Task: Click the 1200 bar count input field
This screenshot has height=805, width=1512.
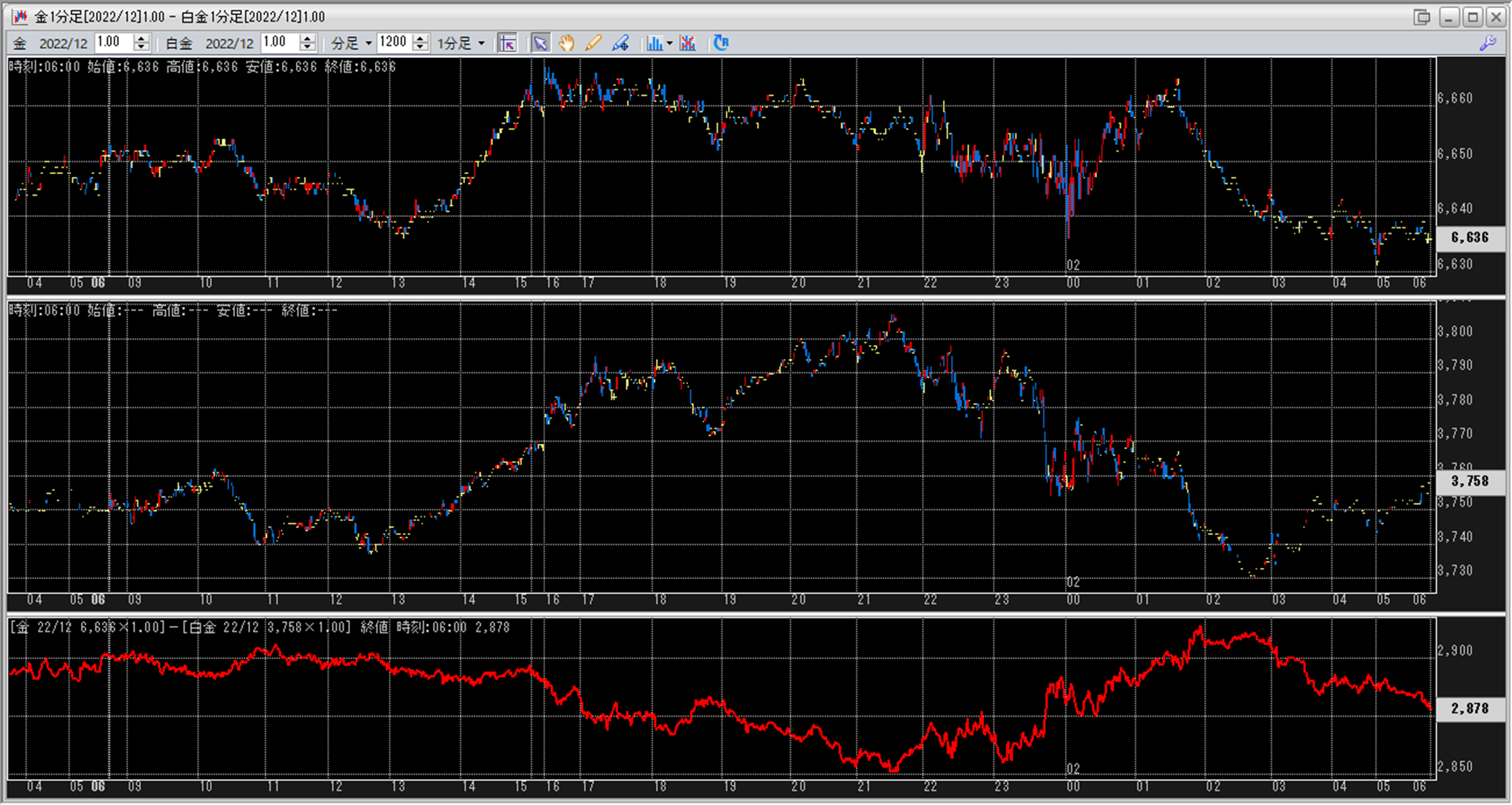Action: click(393, 42)
